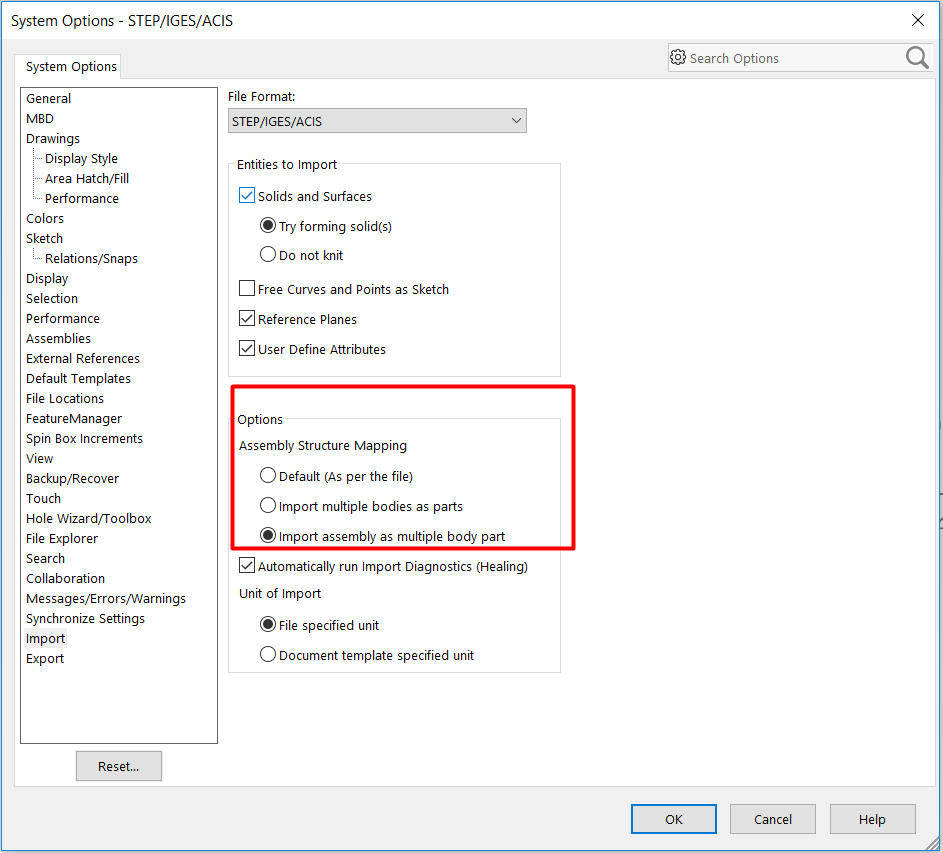
Task: Open the Selection category
Action: tap(52, 298)
